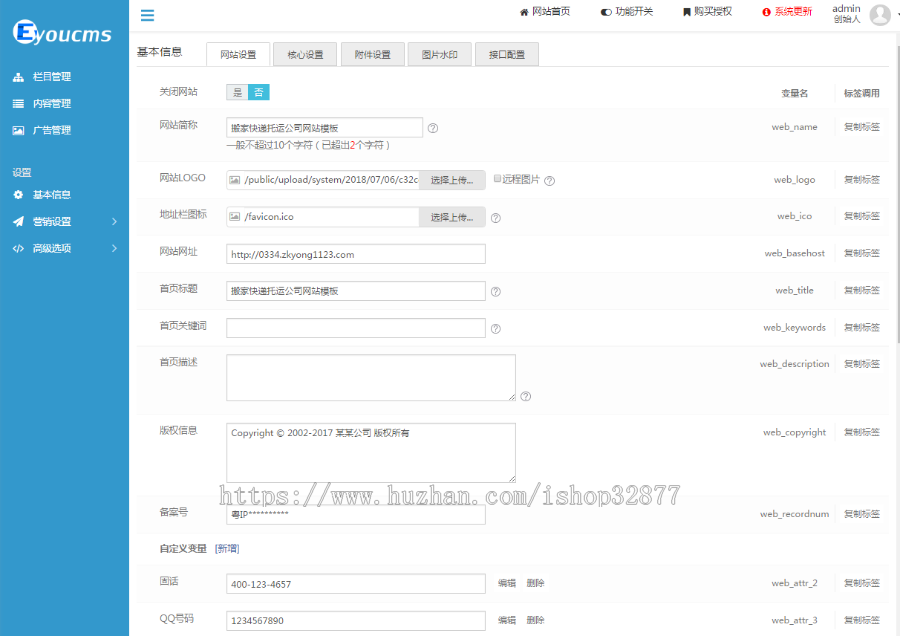The image size is (900, 636).
Task: Click the red alert icon beside 系统更新
Action: [766, 12]
